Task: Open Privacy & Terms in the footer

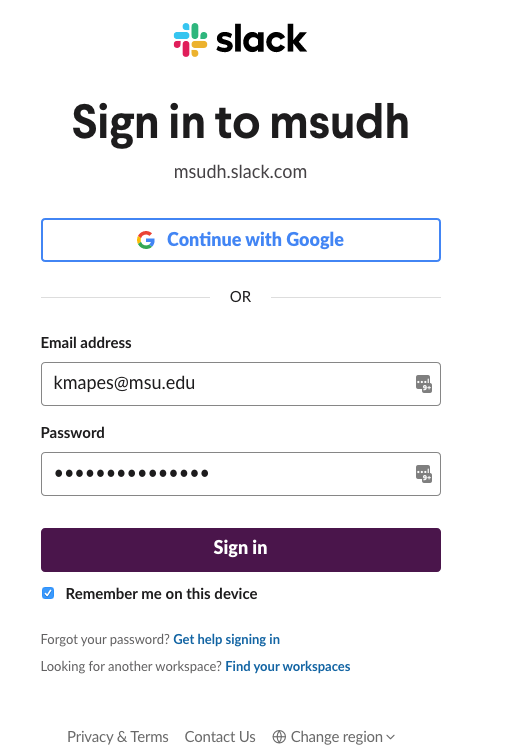Action: coord(118,737)
